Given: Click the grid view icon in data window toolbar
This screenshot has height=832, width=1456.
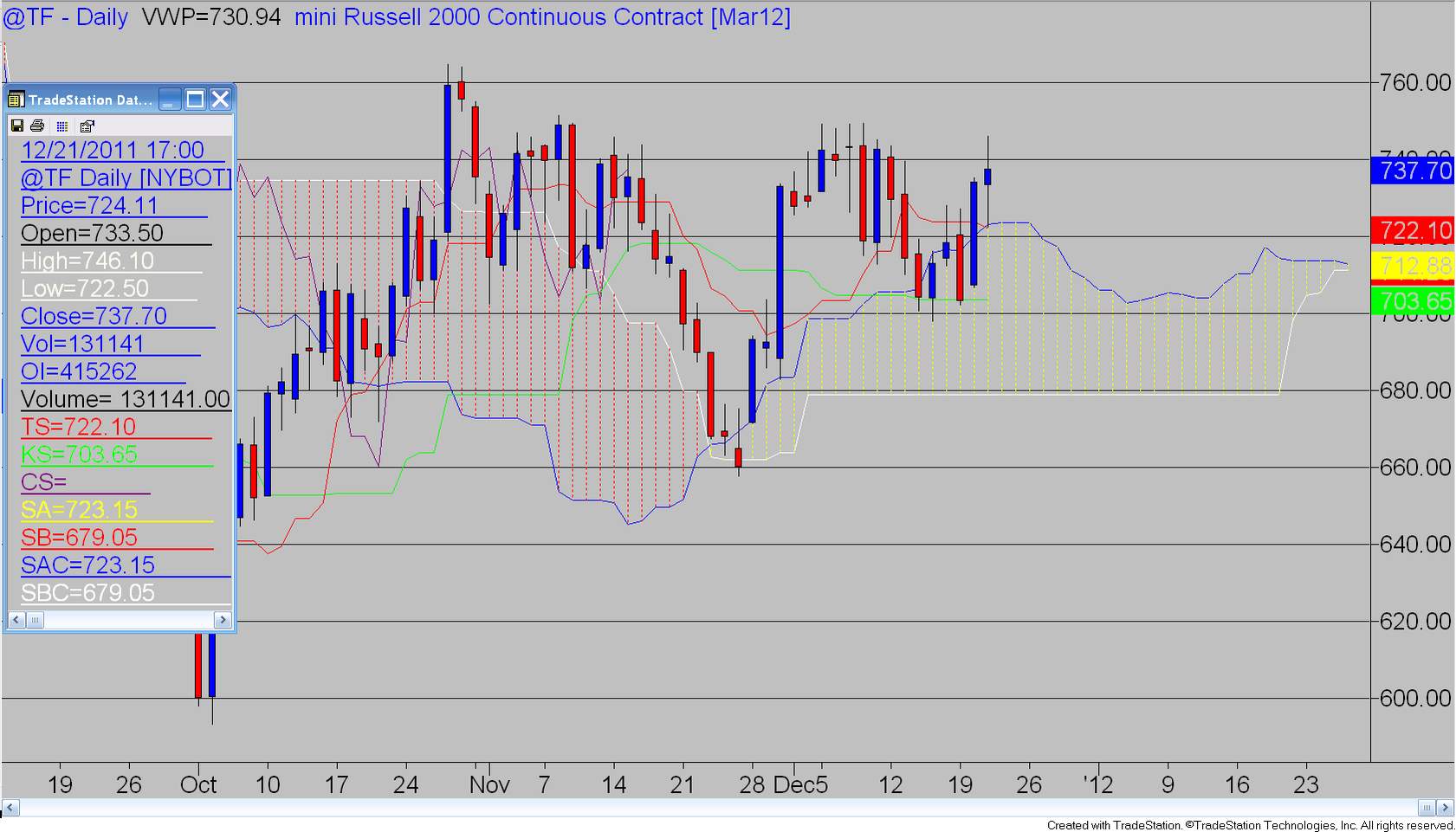Looking at the screenshot, I should pos(62,126).
